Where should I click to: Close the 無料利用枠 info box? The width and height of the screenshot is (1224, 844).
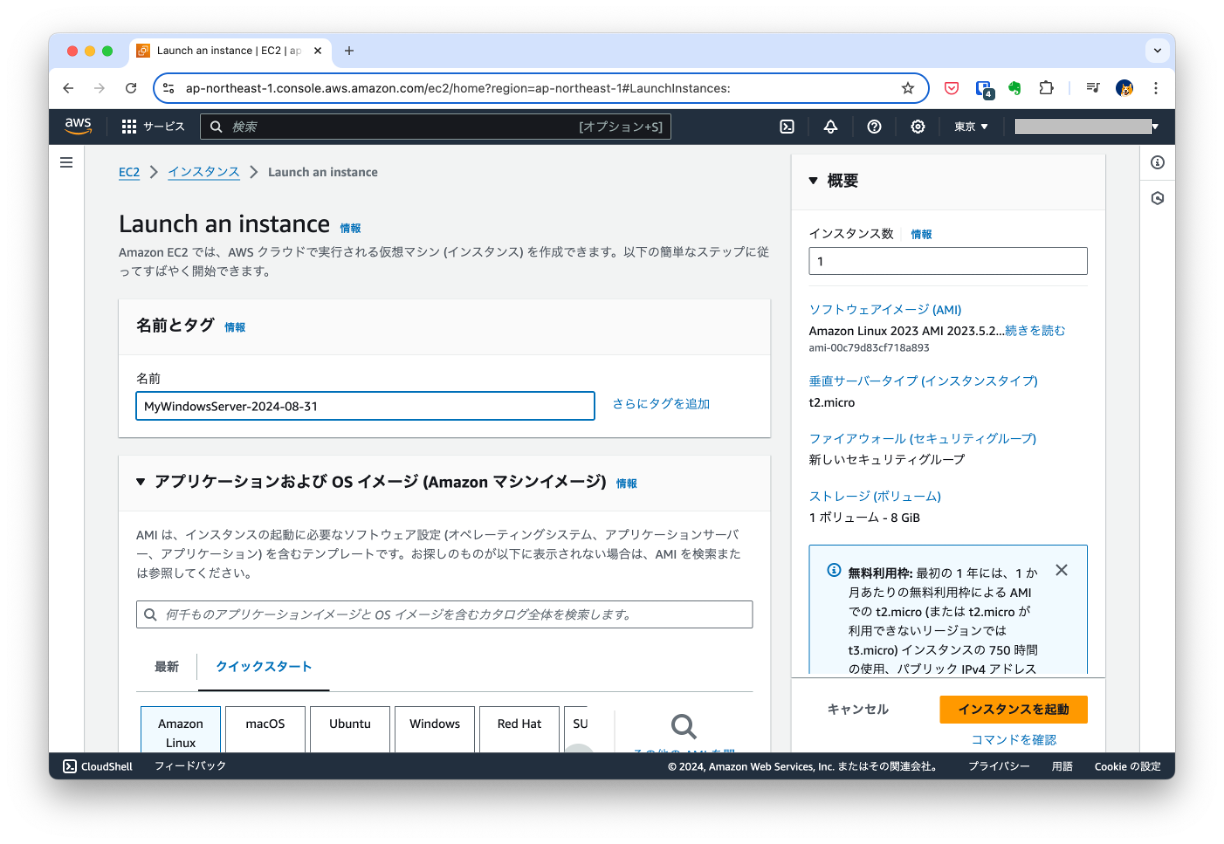[x=1062, y=570]
